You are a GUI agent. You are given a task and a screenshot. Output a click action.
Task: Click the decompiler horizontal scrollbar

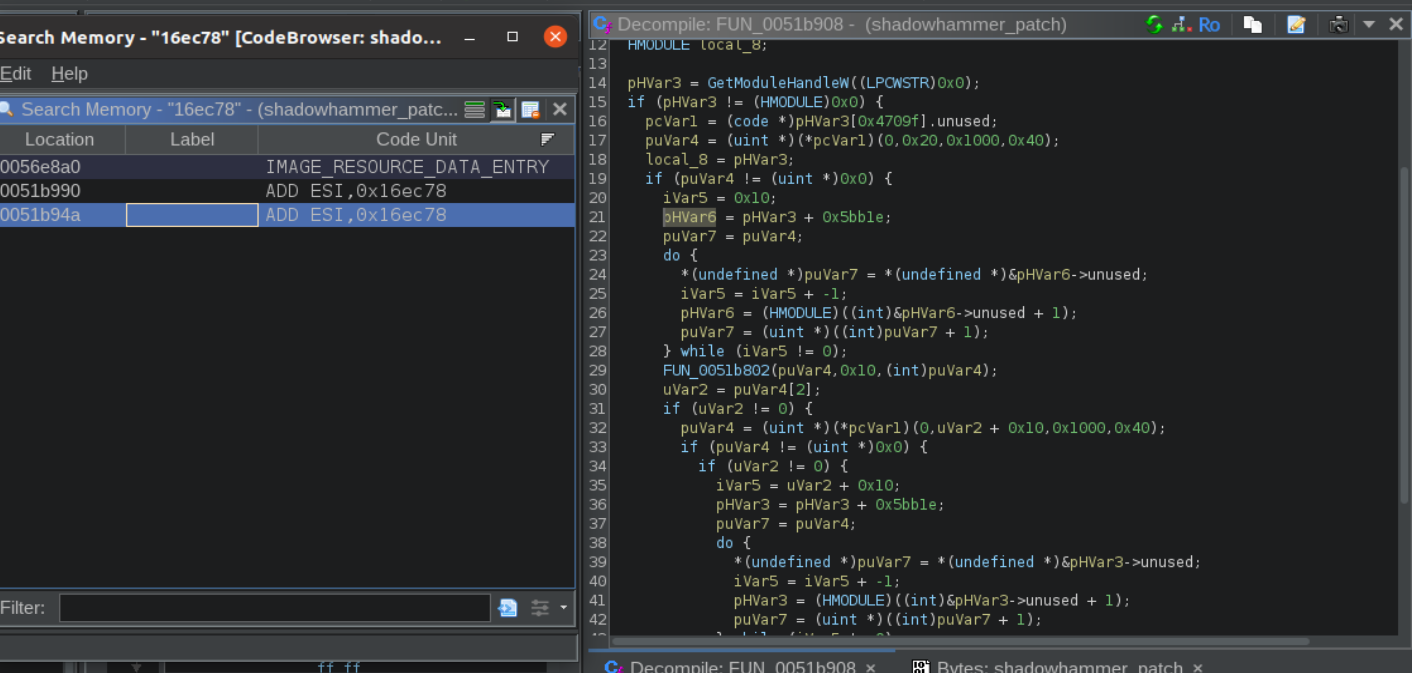click(960, 641)
